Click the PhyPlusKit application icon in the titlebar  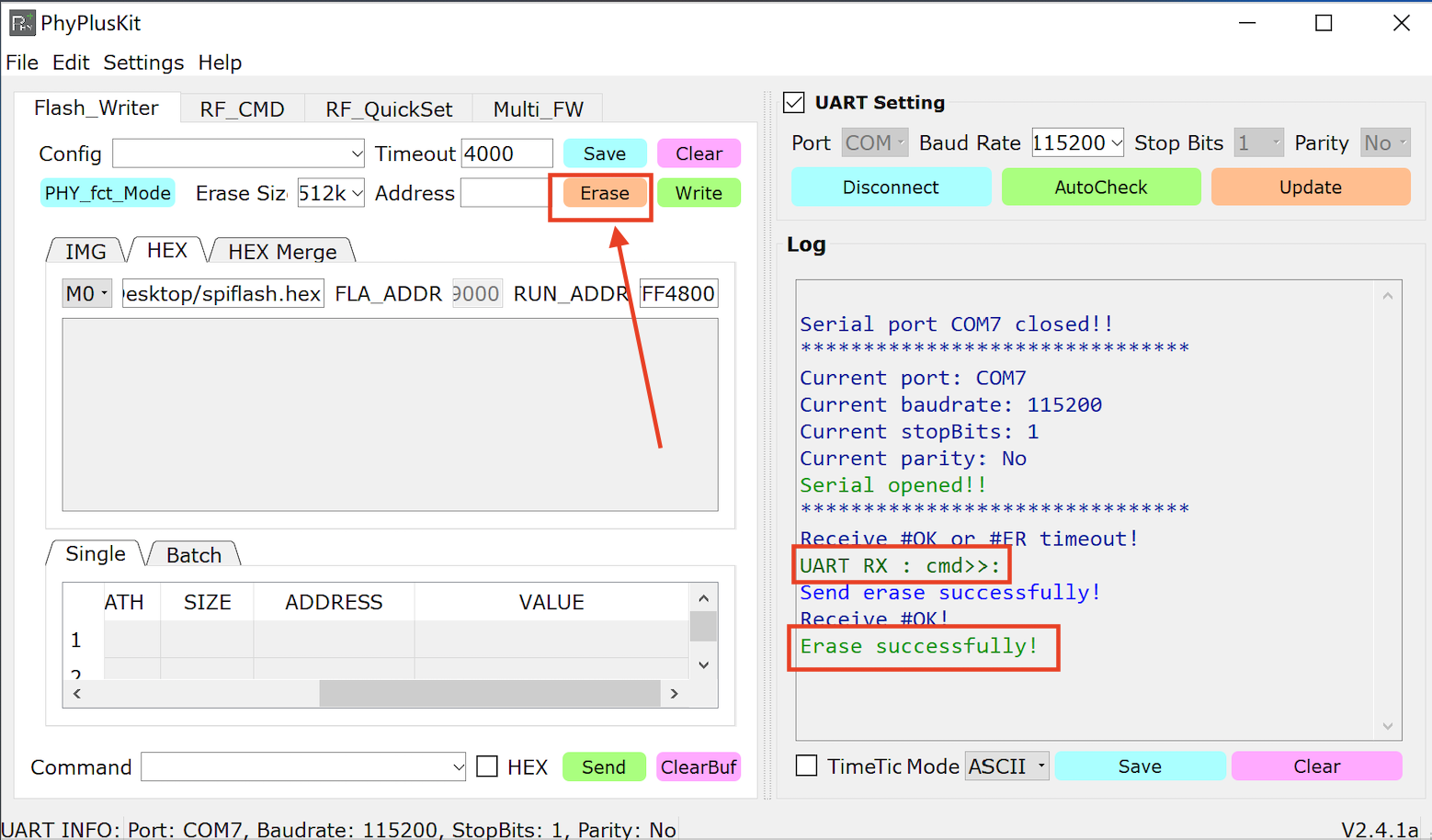click(22, 22)
